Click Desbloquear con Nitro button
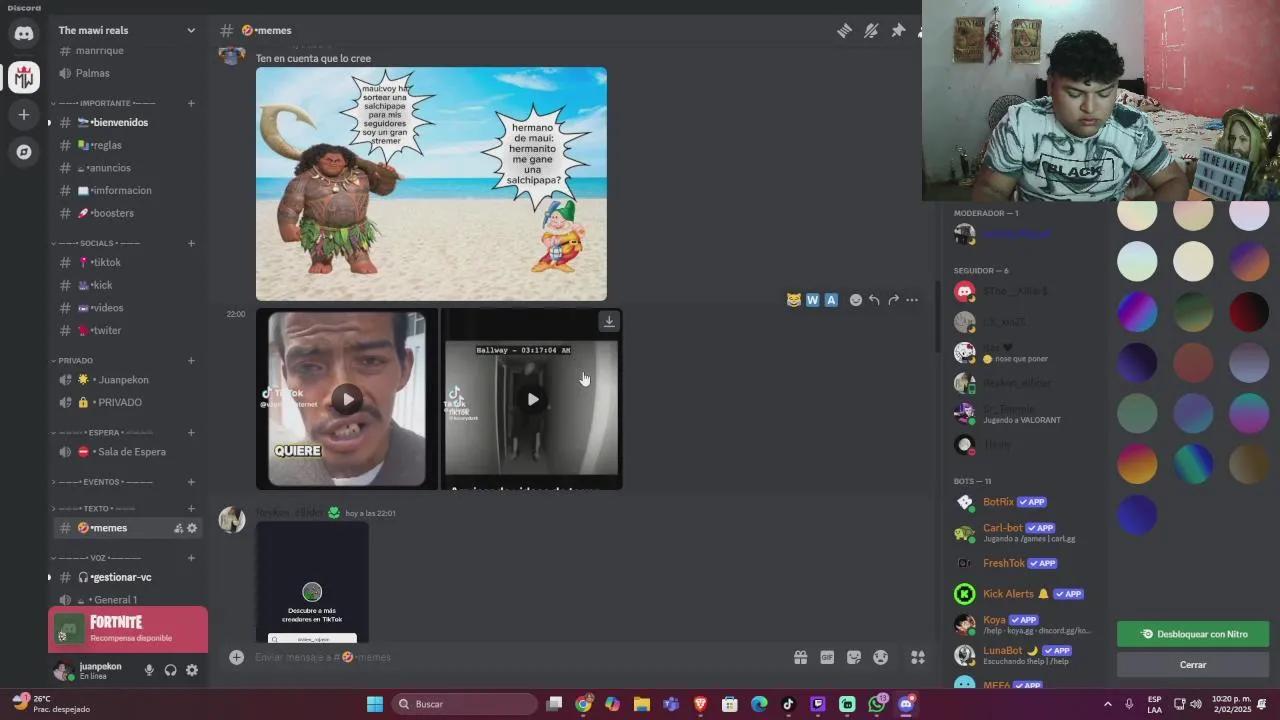 tap(1193, 634)
